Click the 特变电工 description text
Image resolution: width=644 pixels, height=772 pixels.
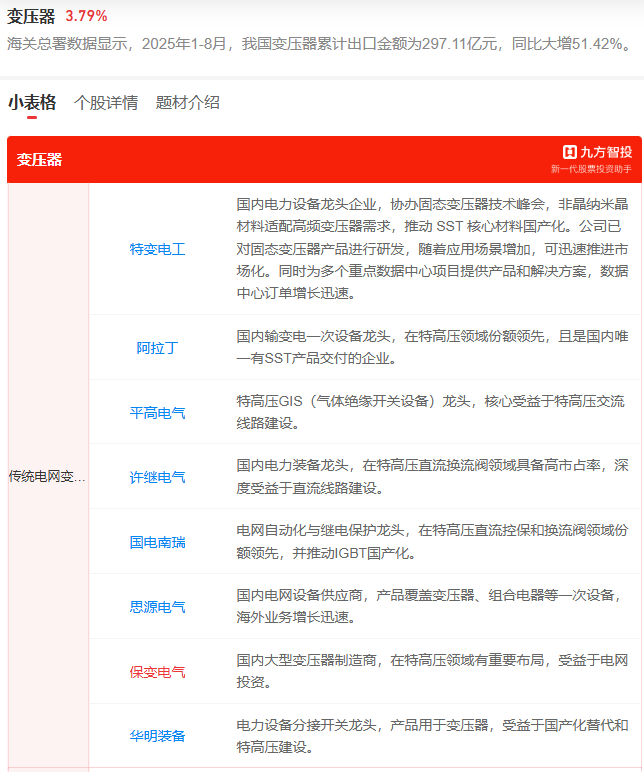click(432, 249)
